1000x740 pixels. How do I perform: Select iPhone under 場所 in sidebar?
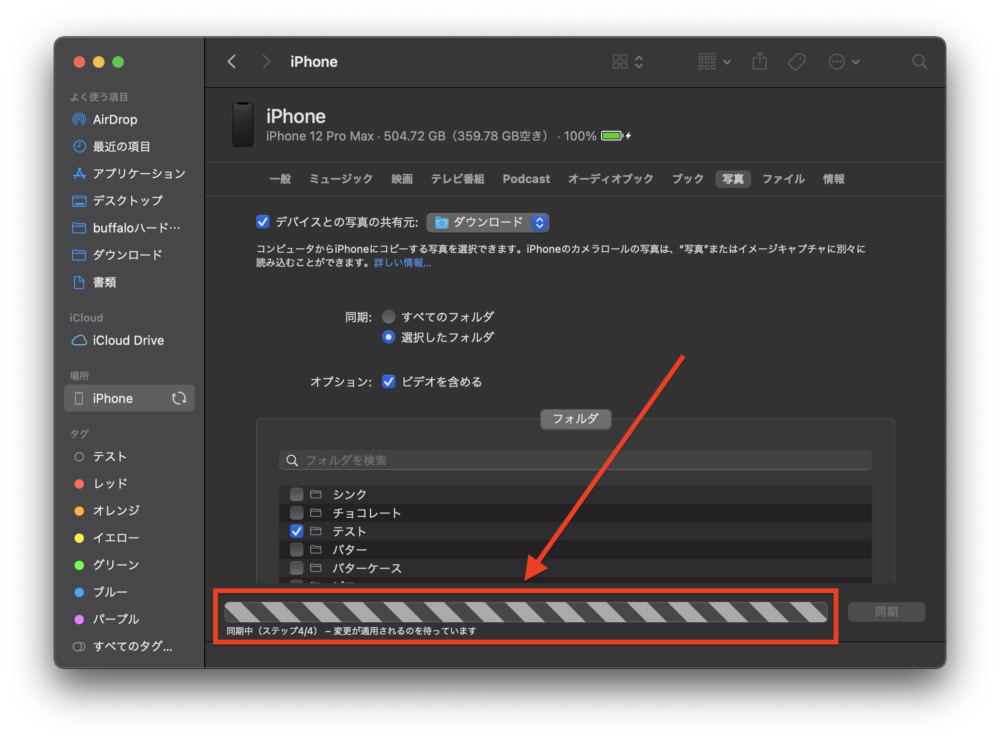click(129, 399)
